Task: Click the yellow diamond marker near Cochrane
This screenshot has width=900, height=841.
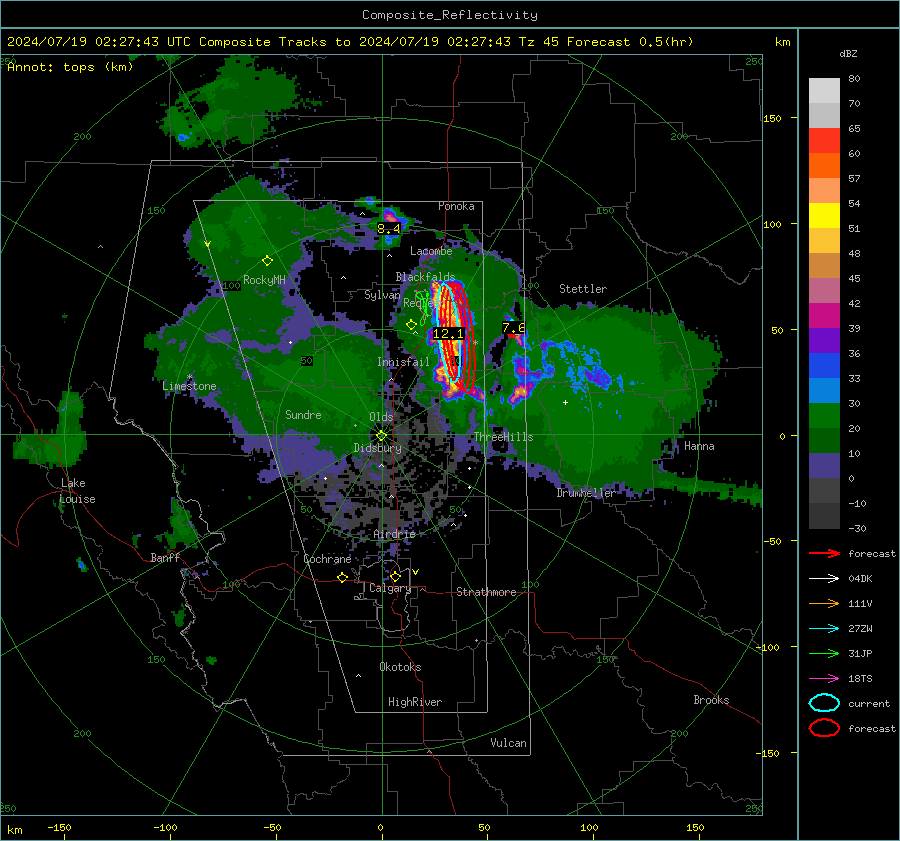Action: coord(343,578)
